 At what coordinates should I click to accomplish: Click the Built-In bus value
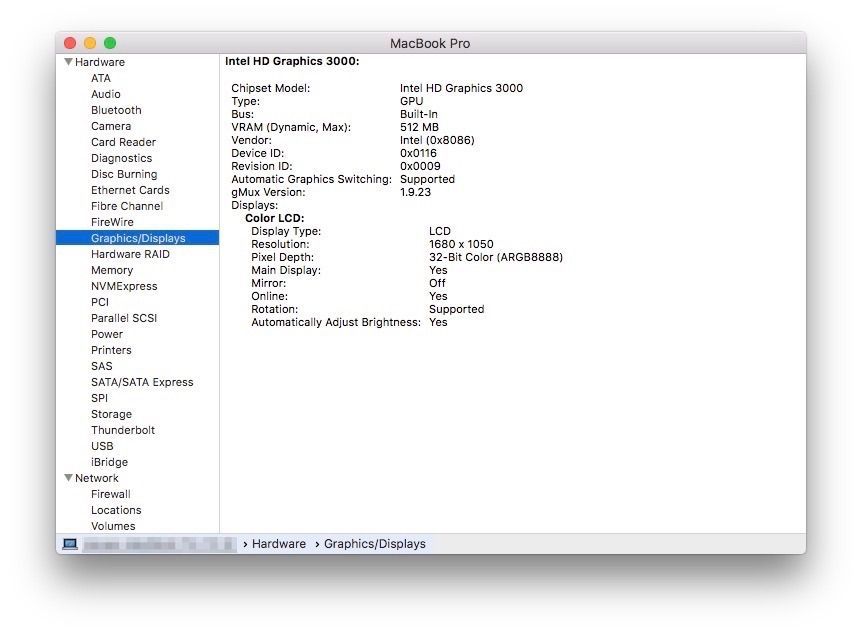(x=418, y=114)
